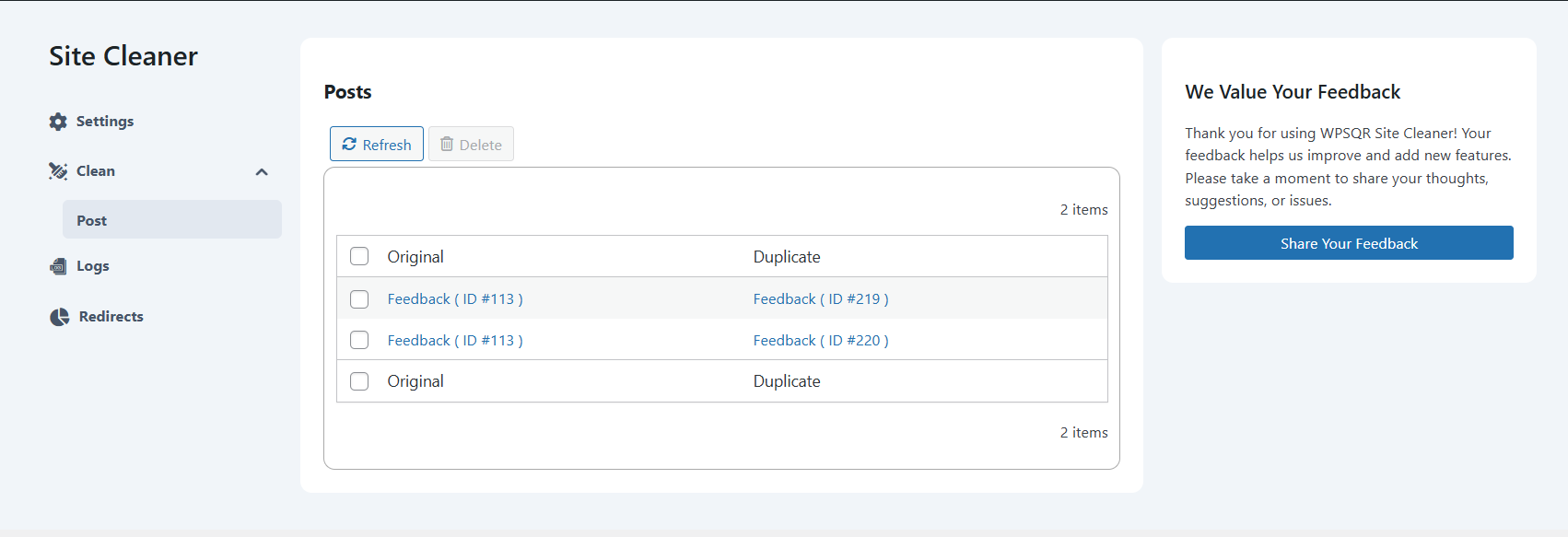Check the row with Feedback ID #220
1568x537 pixels.
tap(359, 340)
